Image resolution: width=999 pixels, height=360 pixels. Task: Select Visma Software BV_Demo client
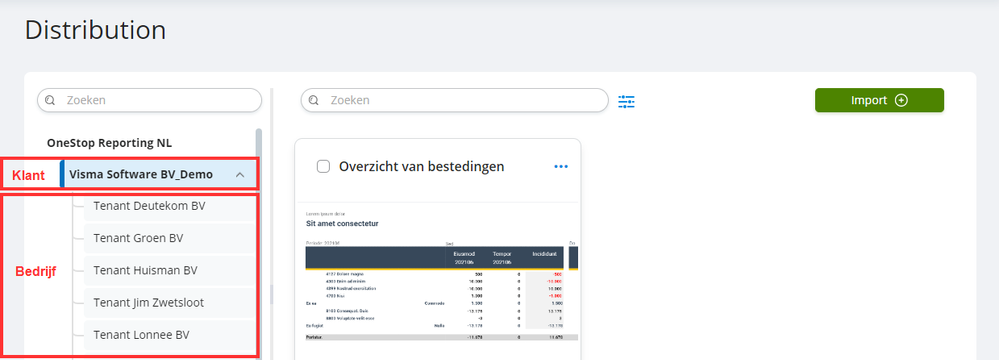[x=158, y=174]
